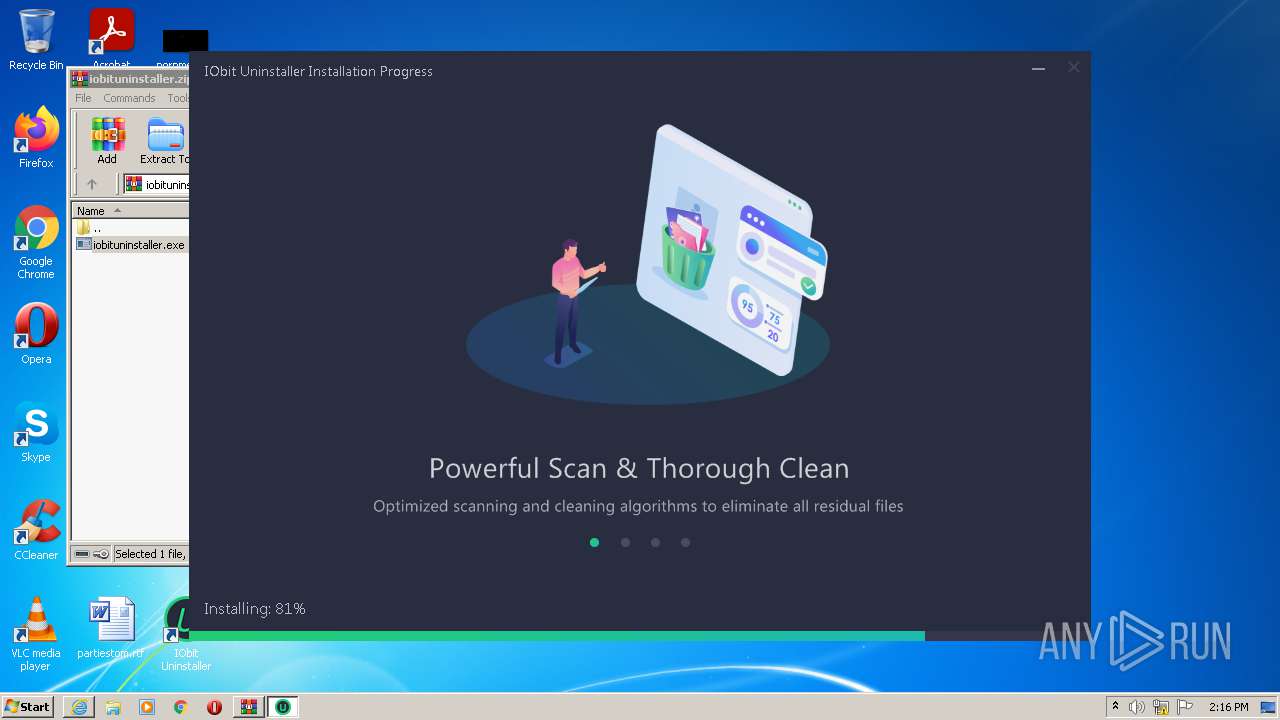Open Windows Explorer from the taskbar
This screenshot has width=1280, height=720.
(113, 707)
